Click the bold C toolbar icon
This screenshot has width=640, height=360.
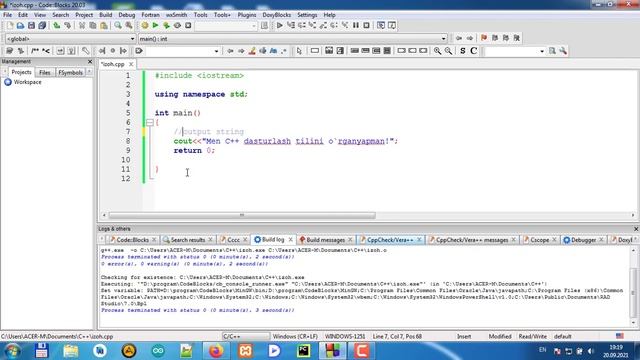[x=473, y=51]
